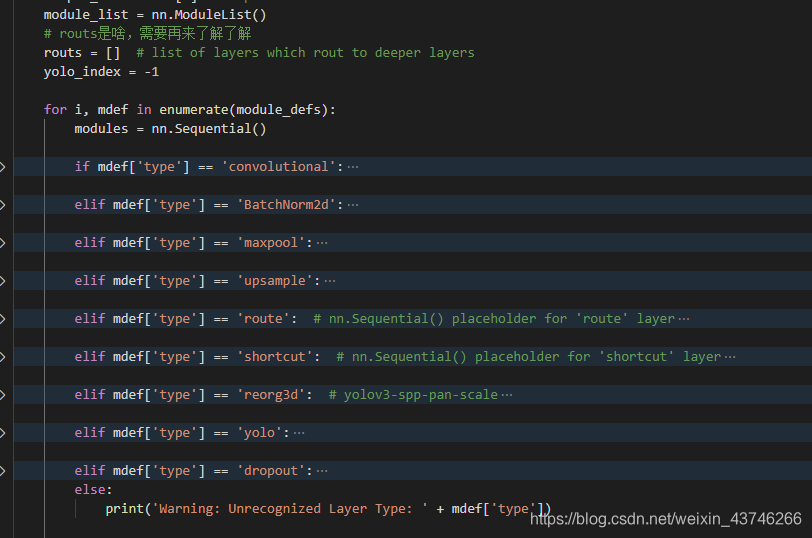Expand the folded 'route' elif block arrow
Screen dimensions: 812x538
(x=3, y=319)
